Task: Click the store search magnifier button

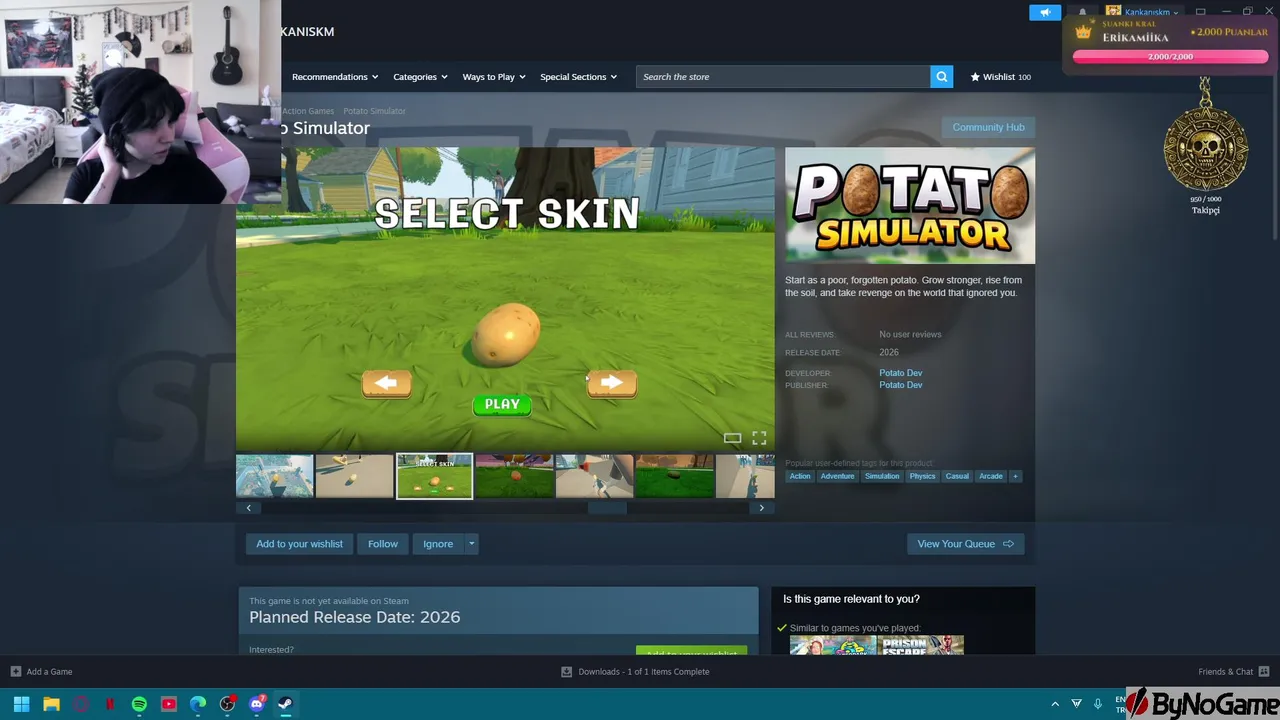Action: (941, 77)
